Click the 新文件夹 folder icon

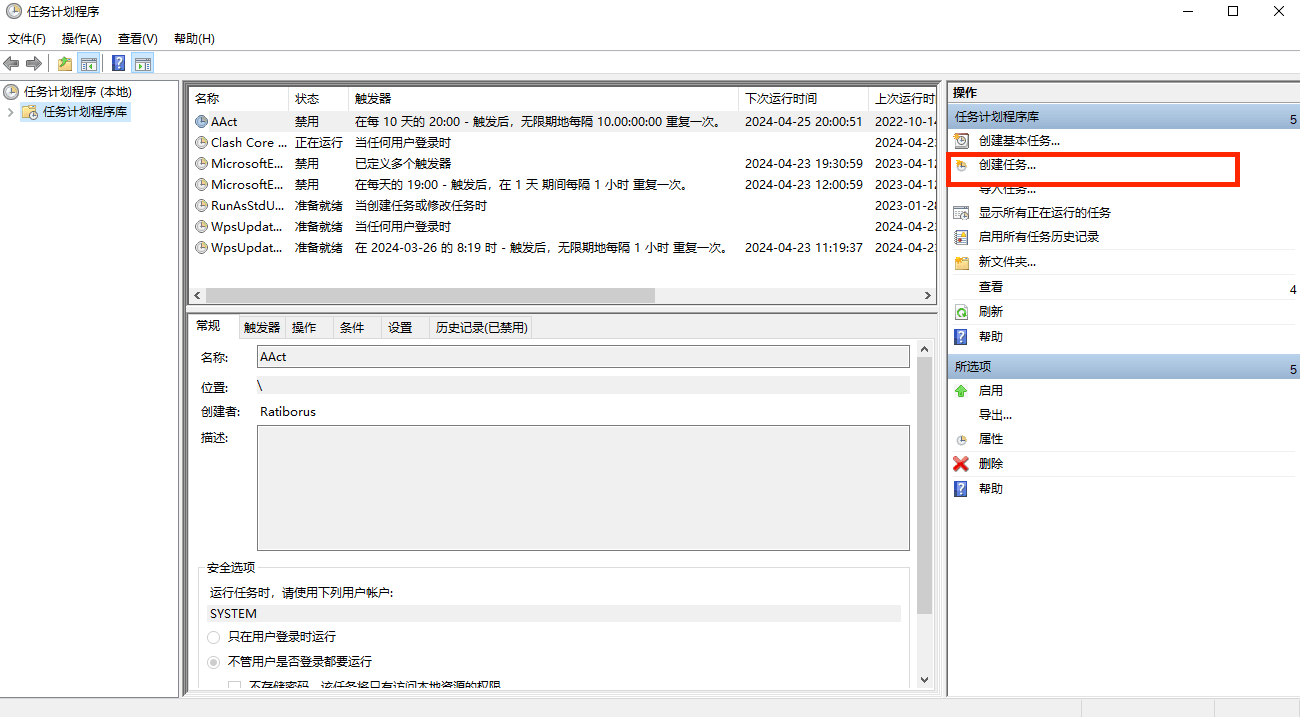click(x=961, y=262)
